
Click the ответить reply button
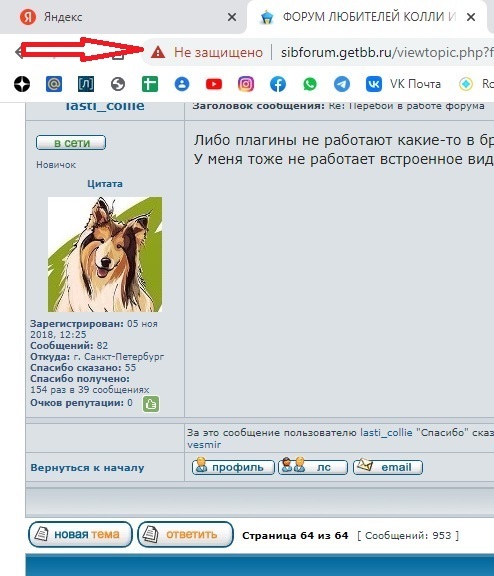tap(185, 534)
